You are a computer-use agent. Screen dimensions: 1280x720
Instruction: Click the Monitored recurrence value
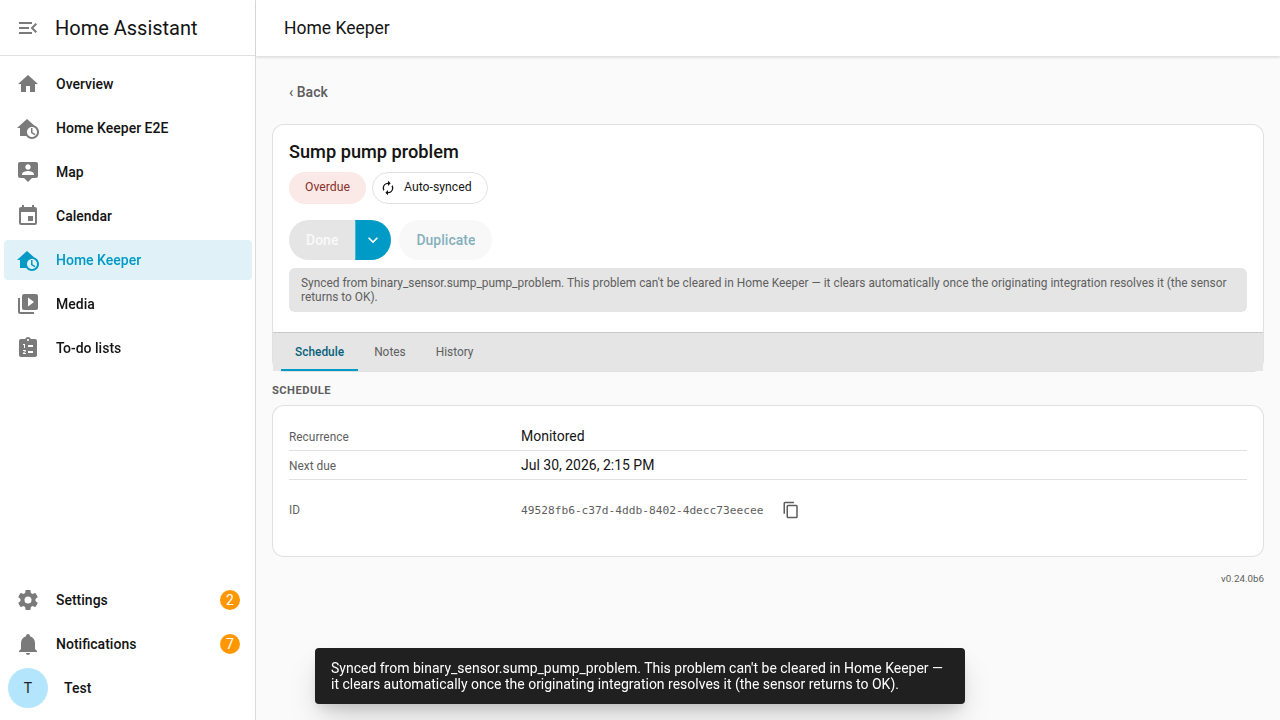[553, 436]
